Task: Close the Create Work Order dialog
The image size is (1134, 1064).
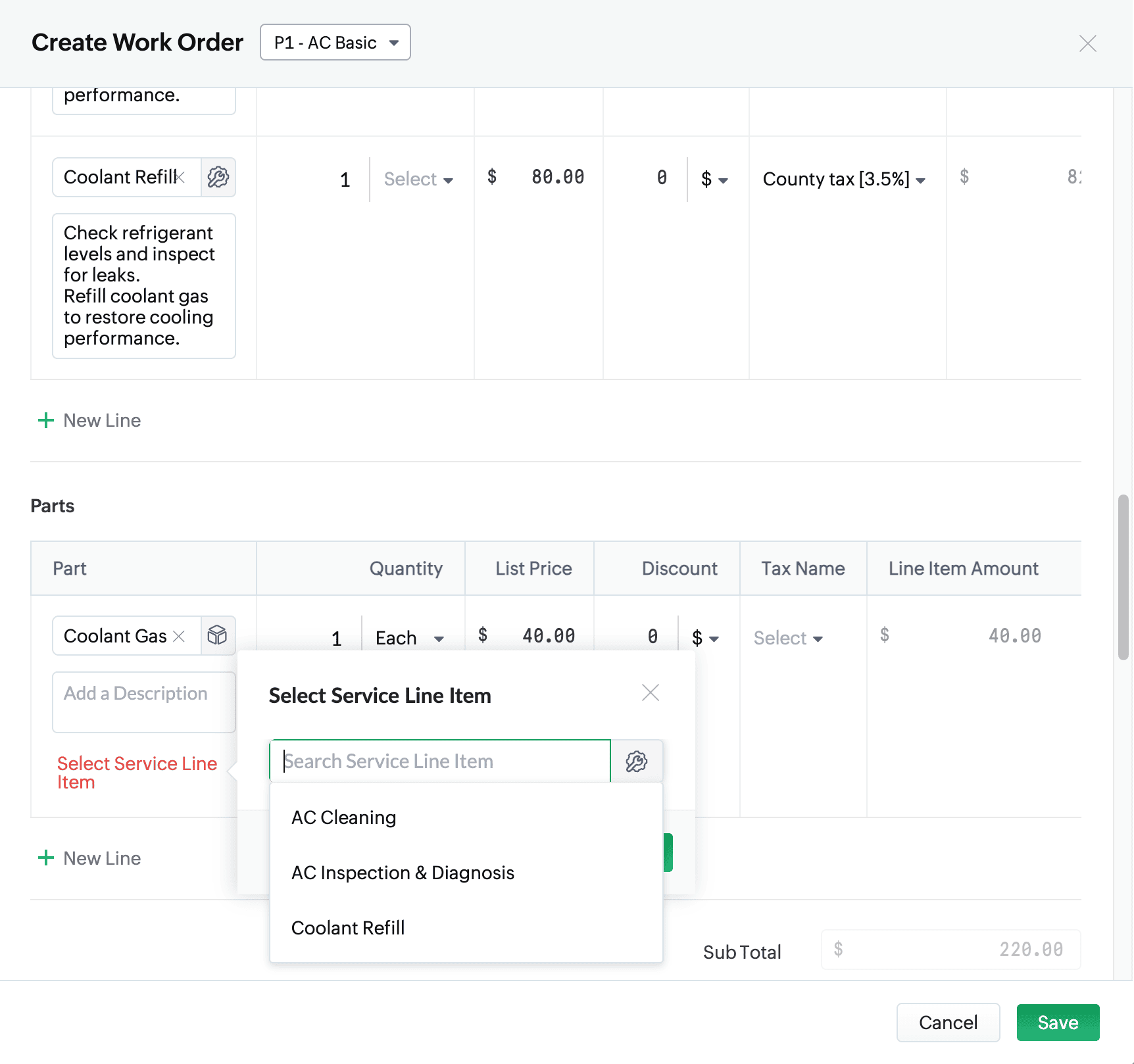Action: (x=1088, y=43)
